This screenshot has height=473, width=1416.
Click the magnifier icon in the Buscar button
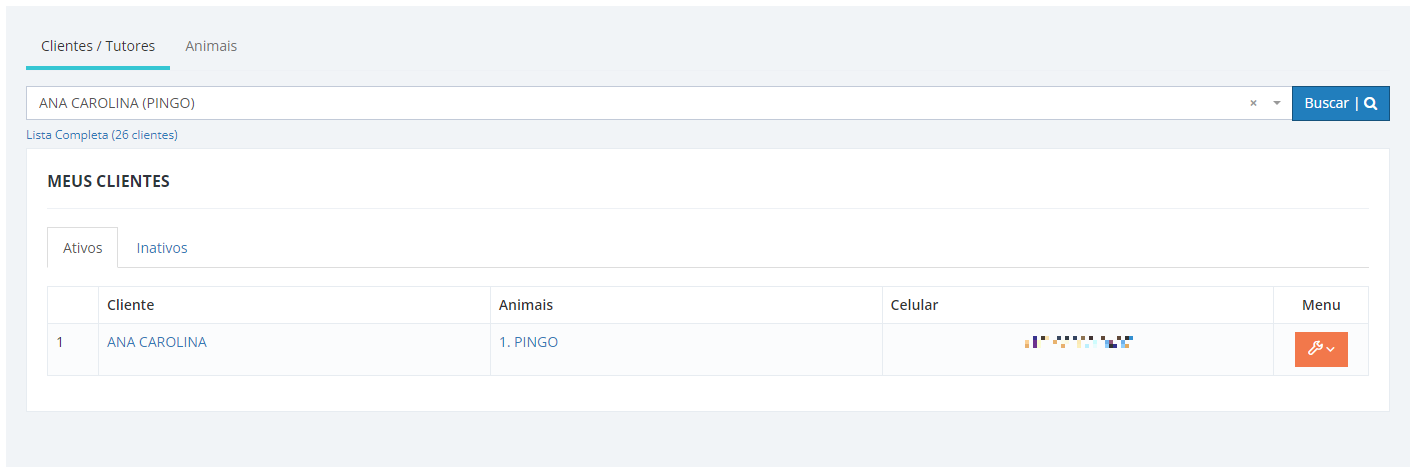[x=1371, y=103]
